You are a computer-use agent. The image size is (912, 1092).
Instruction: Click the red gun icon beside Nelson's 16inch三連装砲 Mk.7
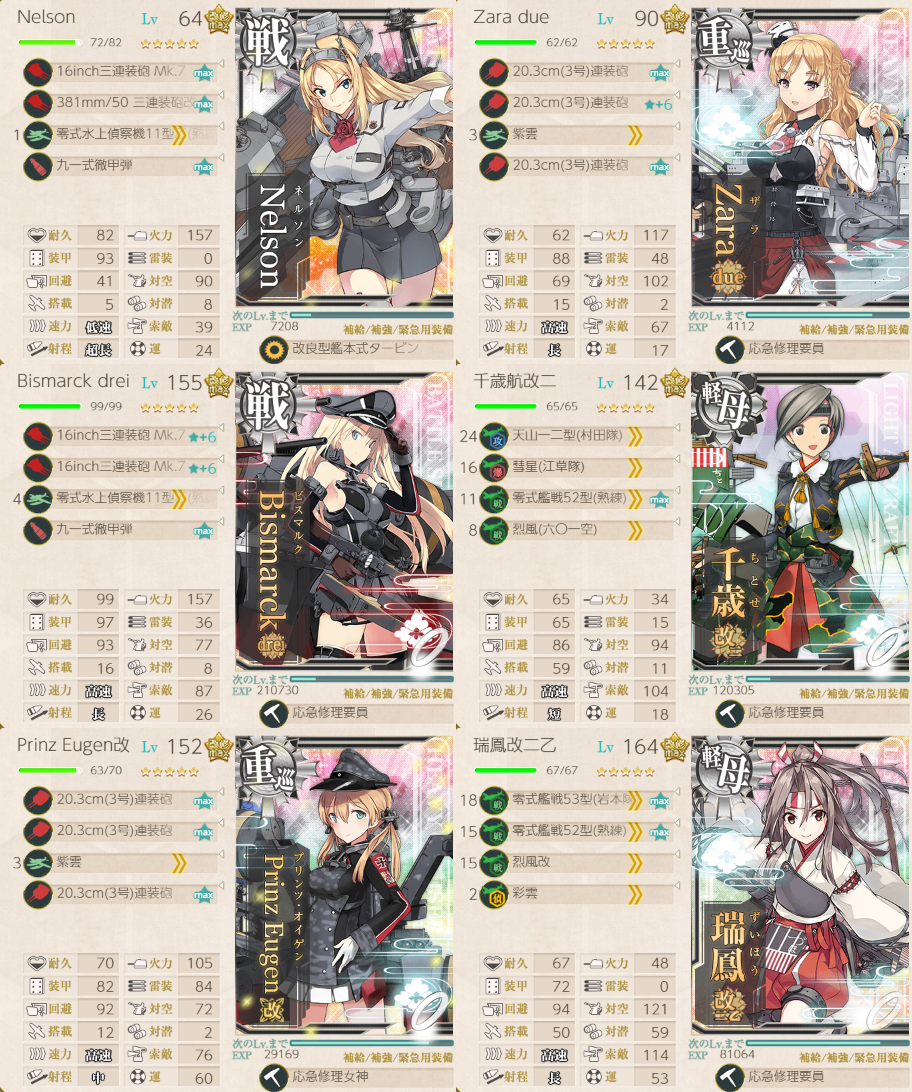[x=38, y=72]
